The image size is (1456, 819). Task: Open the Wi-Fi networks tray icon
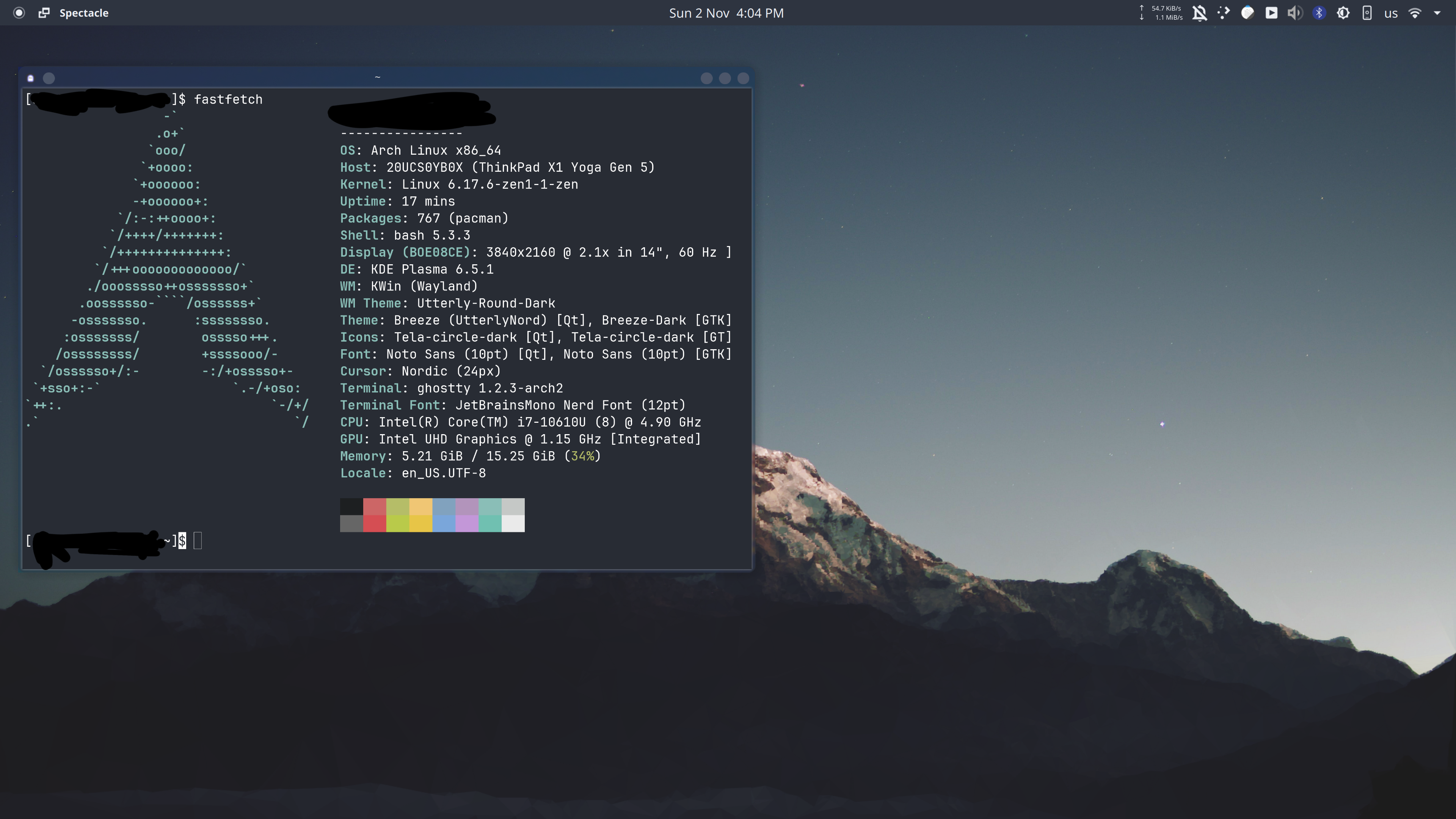coord(1415,13)
